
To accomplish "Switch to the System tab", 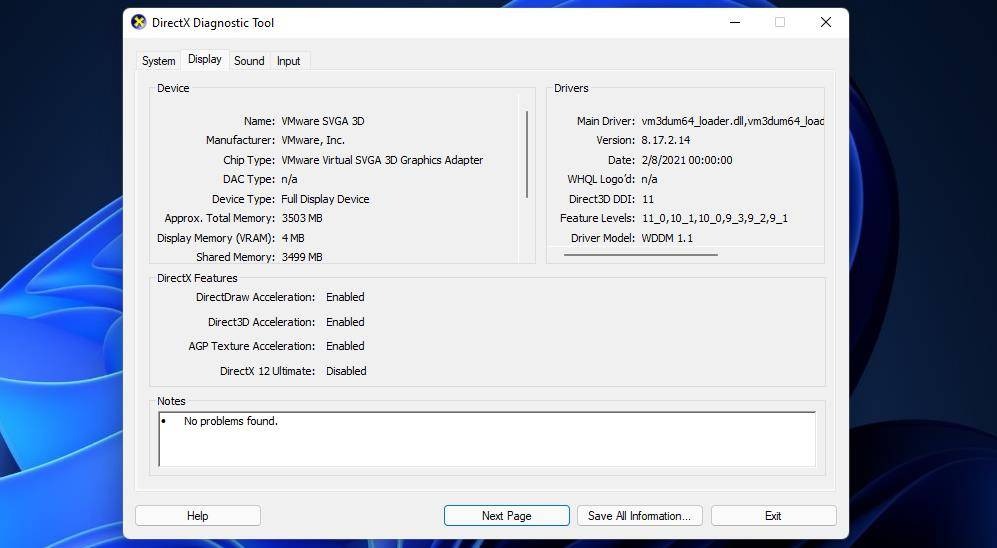I will point(158,61).
